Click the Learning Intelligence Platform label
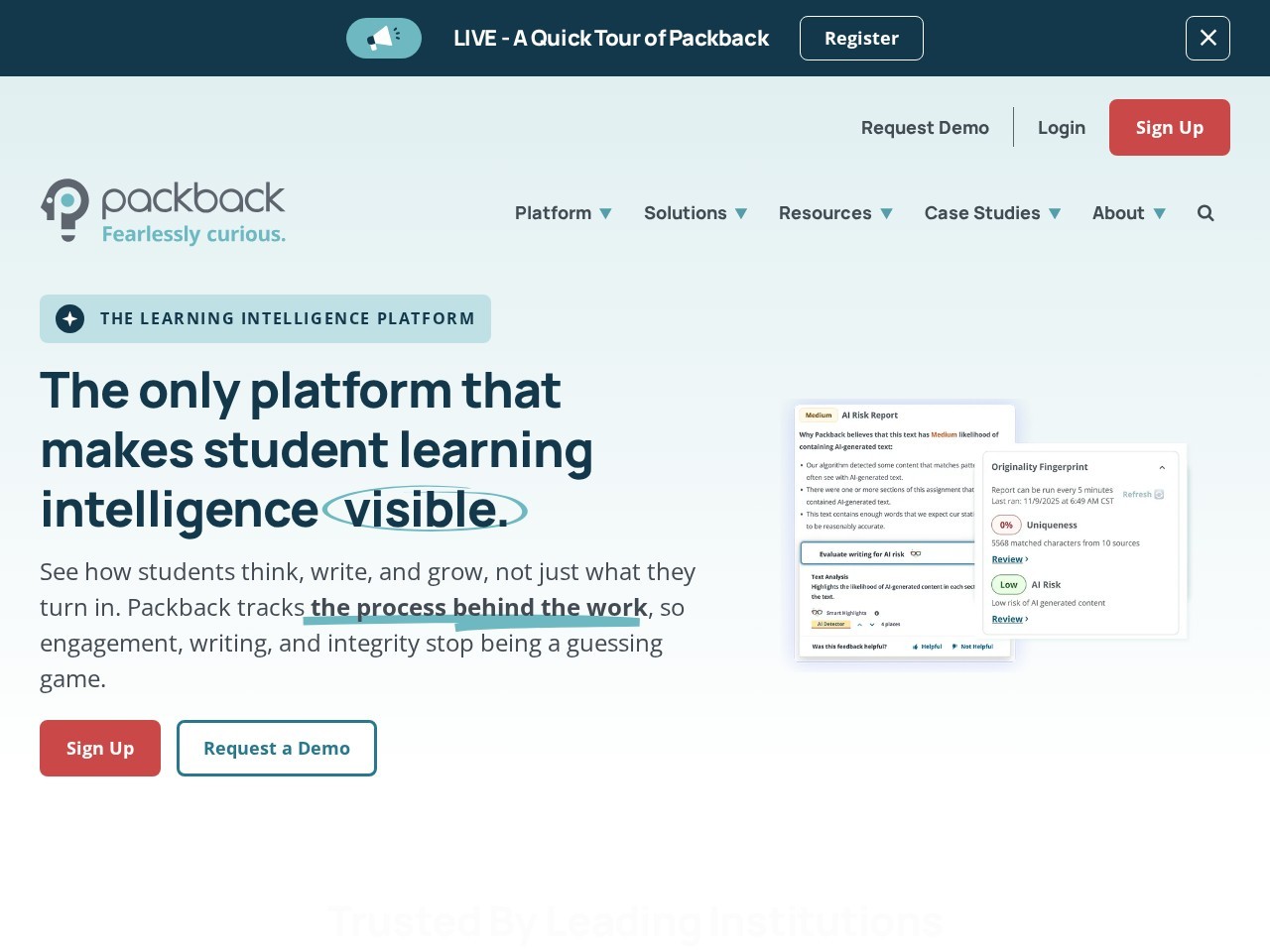 click(287, 318)
